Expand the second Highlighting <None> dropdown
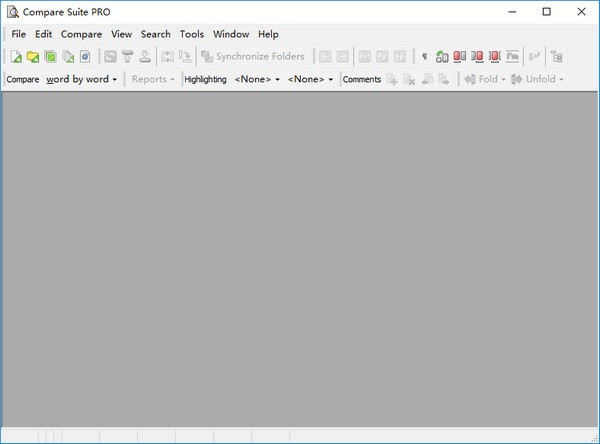The width and height of the screenshot is (600, 444). point(310,79)
